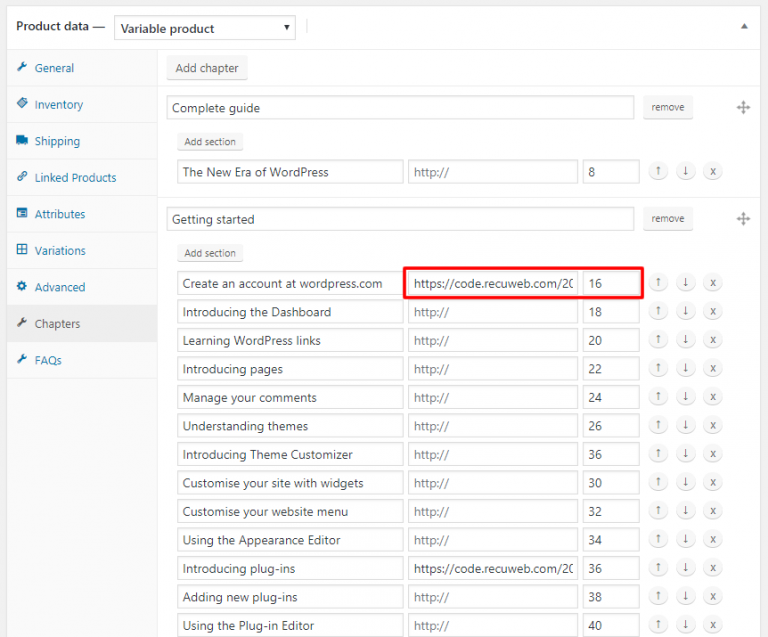Viewport: 768px width, 637px height.
Task: Remove the 'Understanding themes' section row
Action: click(712, 426)
